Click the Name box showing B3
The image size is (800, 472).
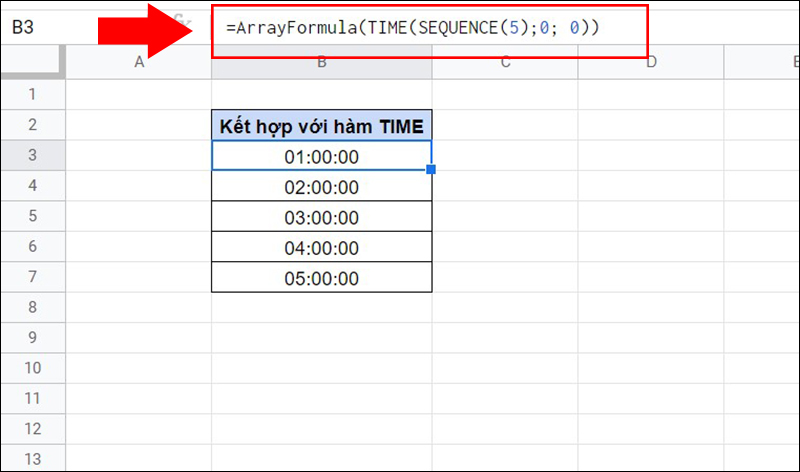click(x=23, y=27)
